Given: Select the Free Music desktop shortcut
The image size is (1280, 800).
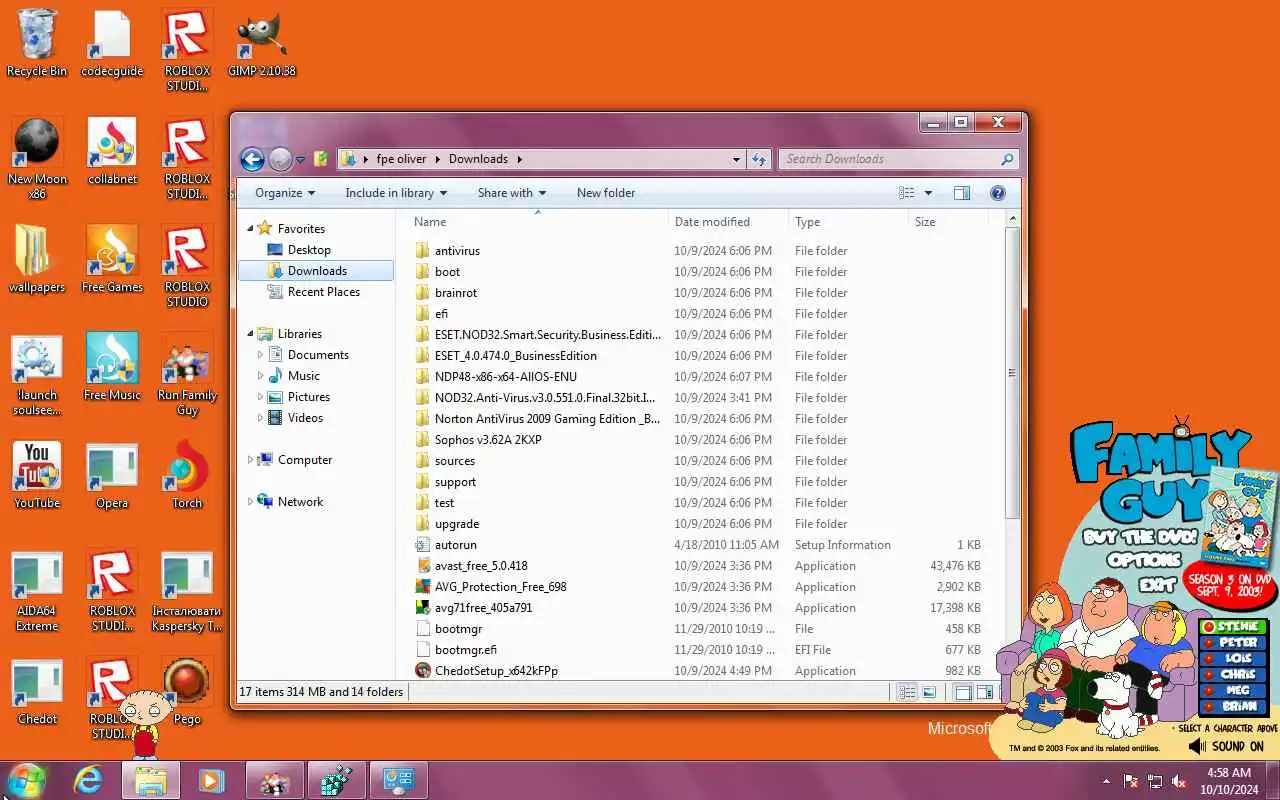Looking at the screenshot, I should [x=112, y=368].
